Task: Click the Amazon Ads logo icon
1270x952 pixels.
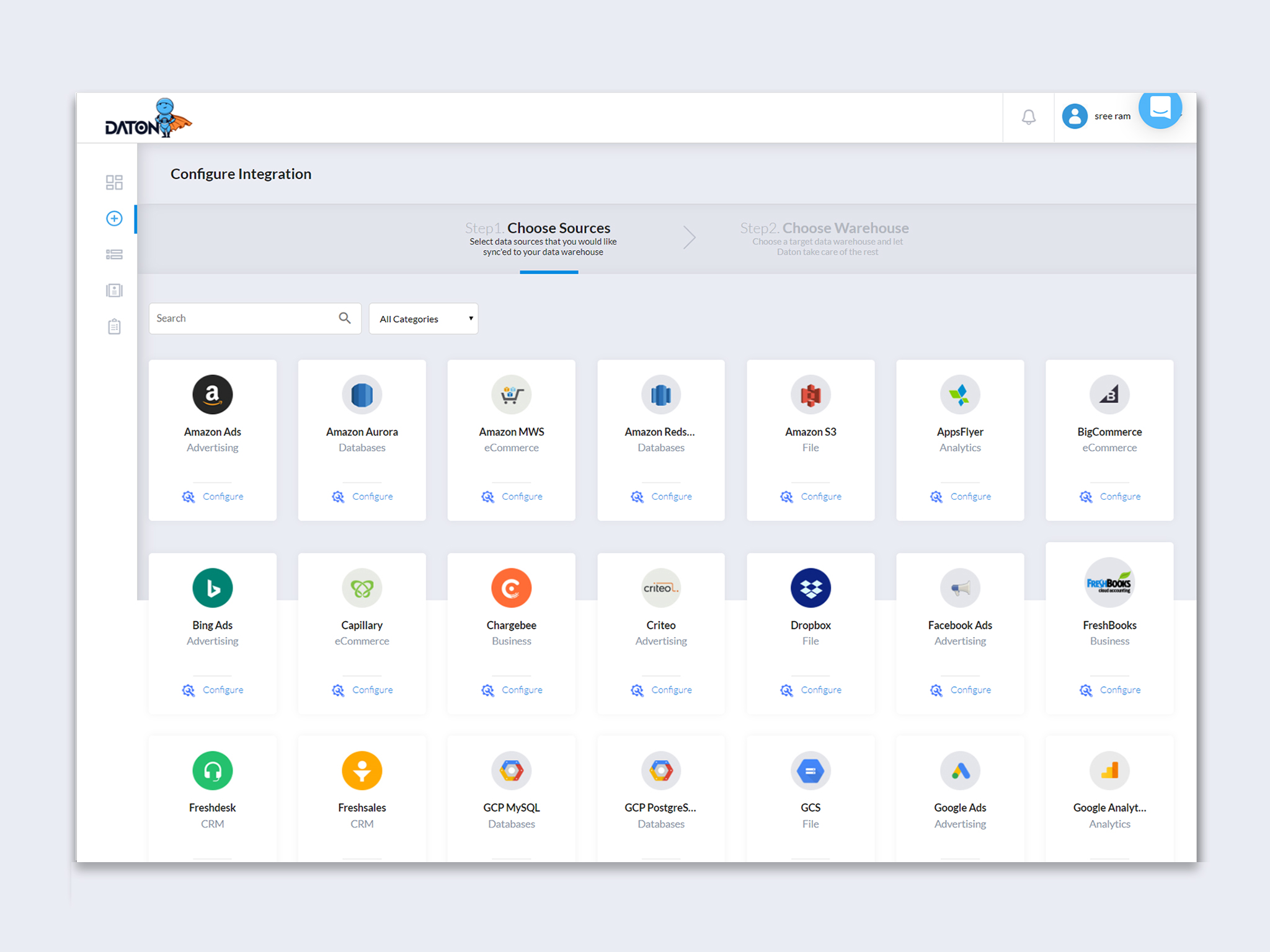Action: 212,394
